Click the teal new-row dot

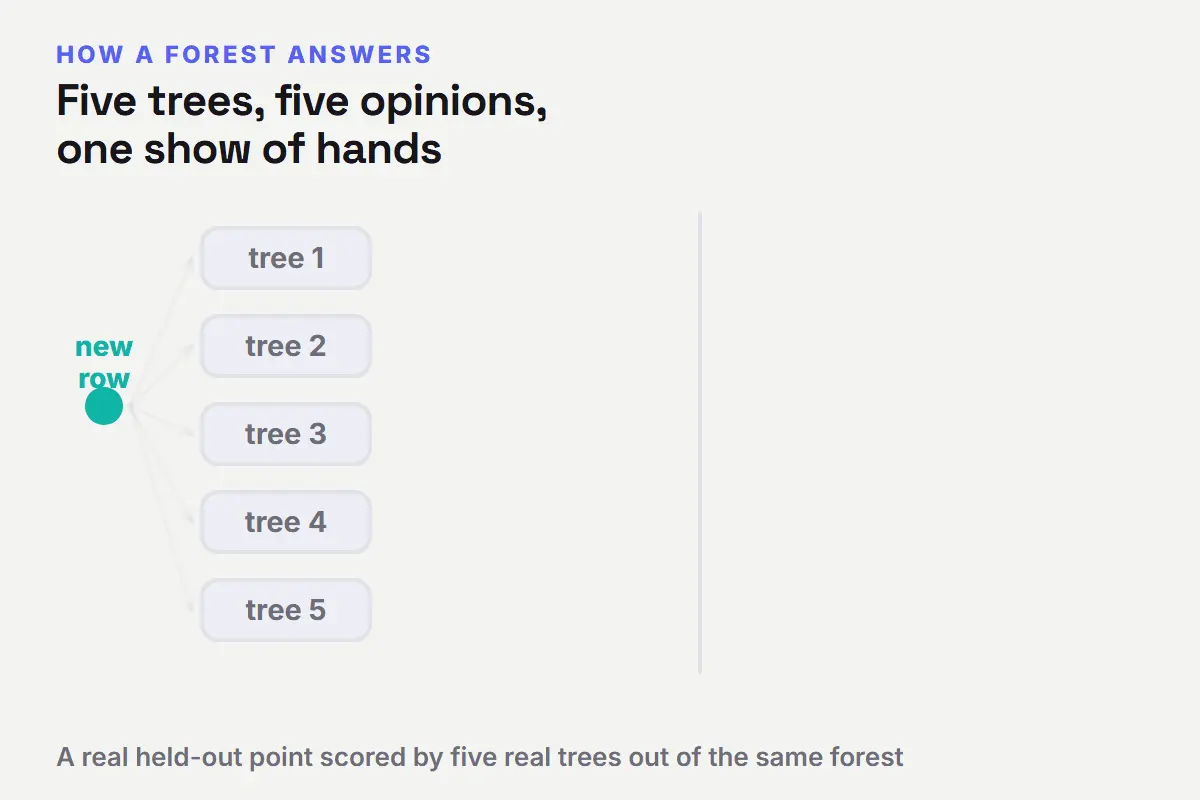click(104, 406)
